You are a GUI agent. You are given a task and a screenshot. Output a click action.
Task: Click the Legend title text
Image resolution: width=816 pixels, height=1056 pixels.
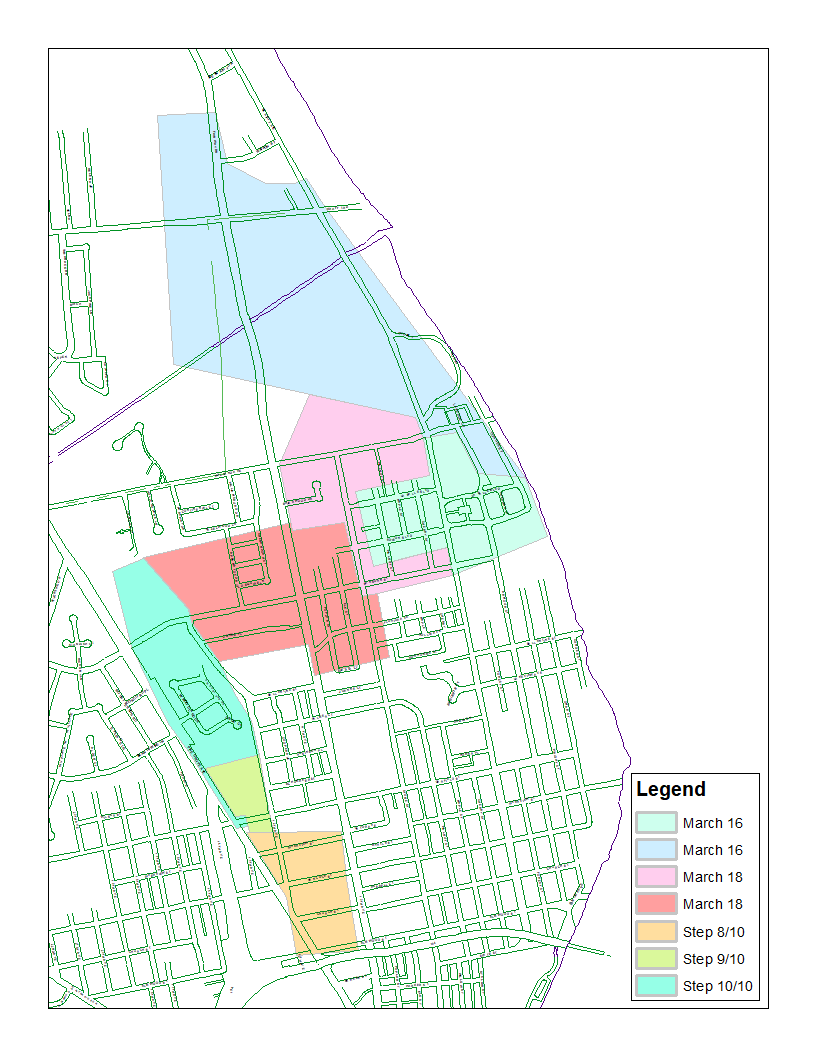click(x=671, y=789)
